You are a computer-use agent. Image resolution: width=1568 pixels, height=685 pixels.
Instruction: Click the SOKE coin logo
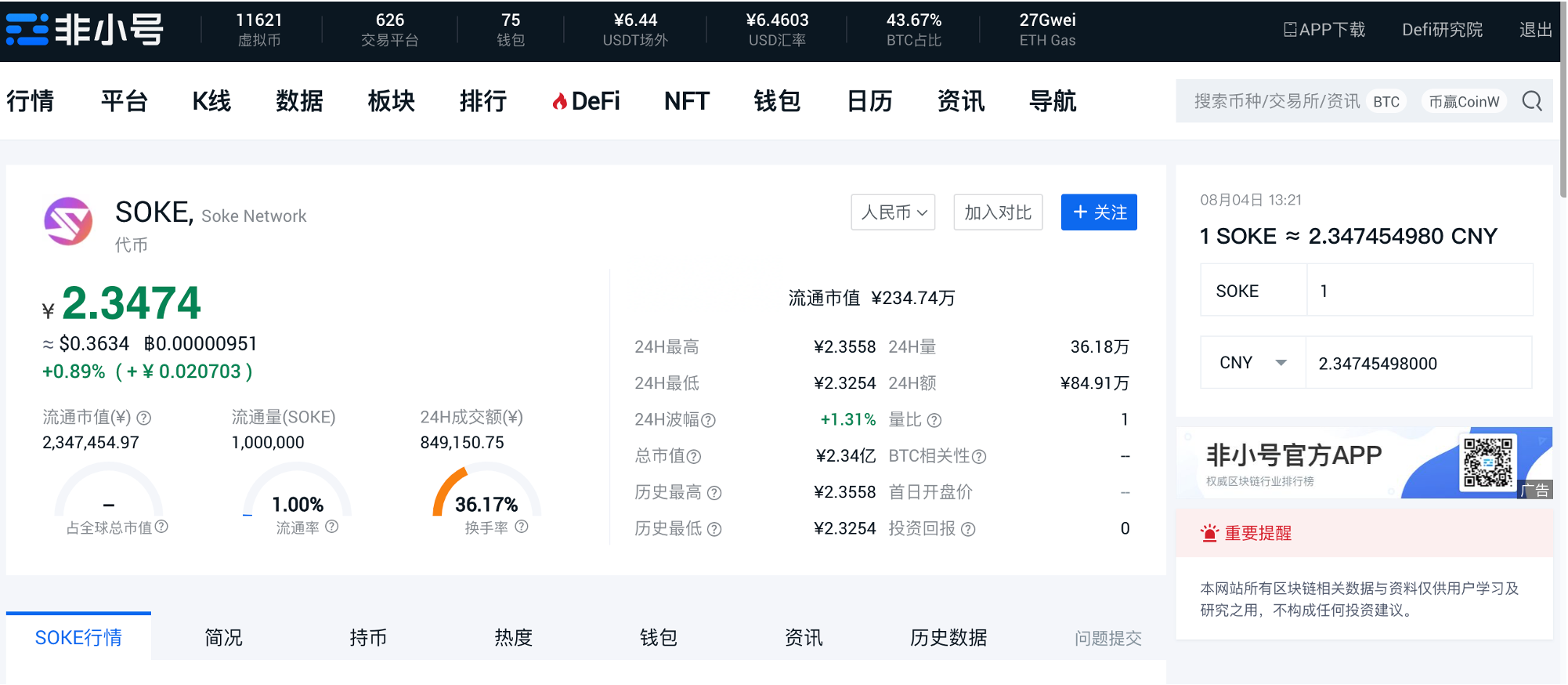(x=68, y=222)
